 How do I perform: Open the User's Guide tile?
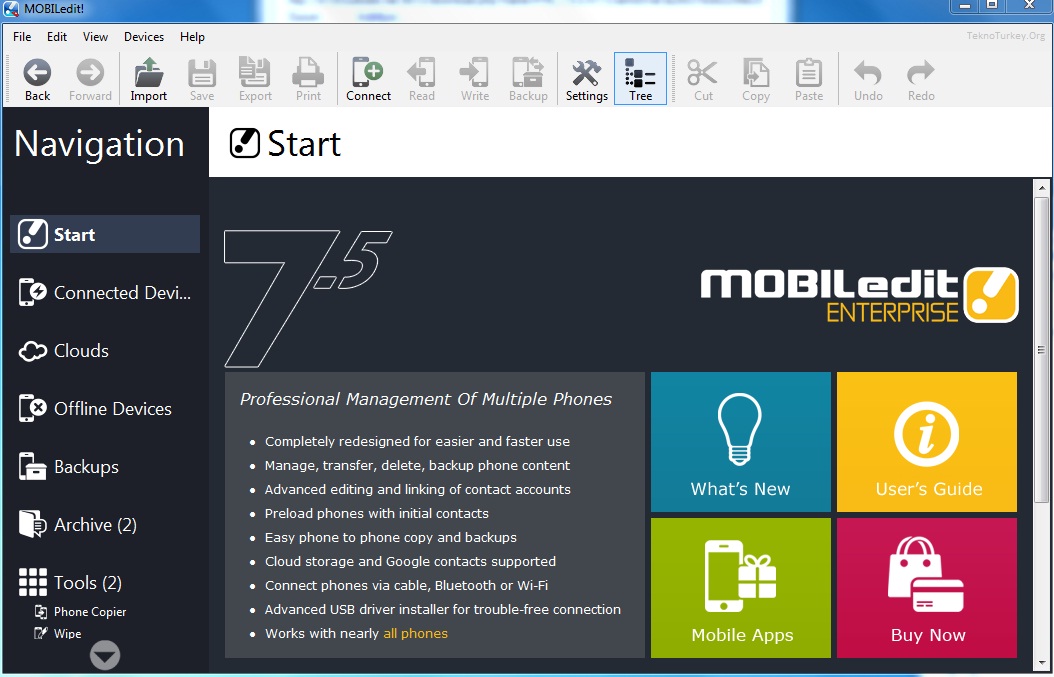[927, 442]
